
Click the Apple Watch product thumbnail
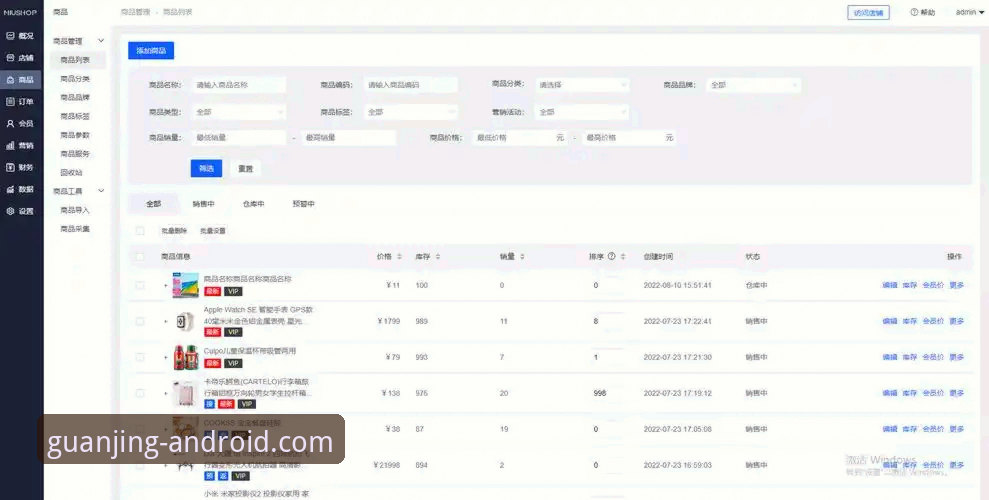[185, 322]
